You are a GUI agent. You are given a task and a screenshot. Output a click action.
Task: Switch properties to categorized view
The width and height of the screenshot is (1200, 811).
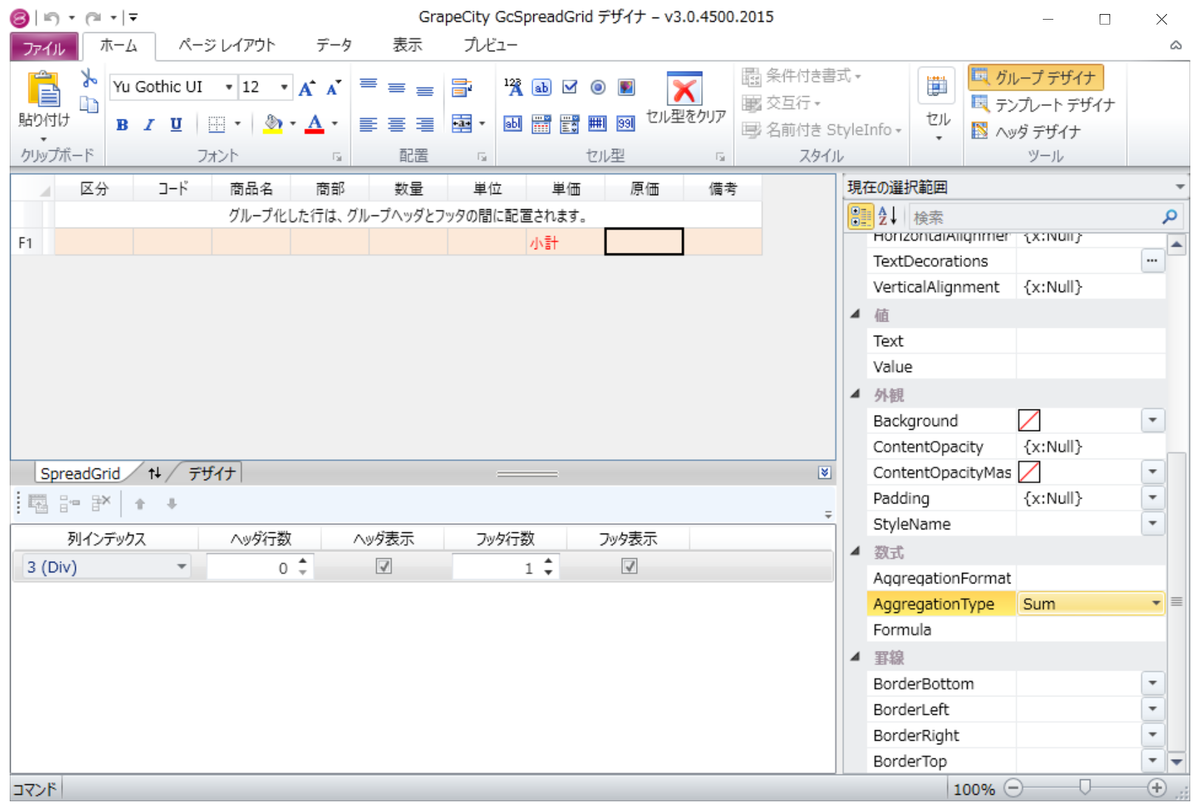[x=860, y=216]
